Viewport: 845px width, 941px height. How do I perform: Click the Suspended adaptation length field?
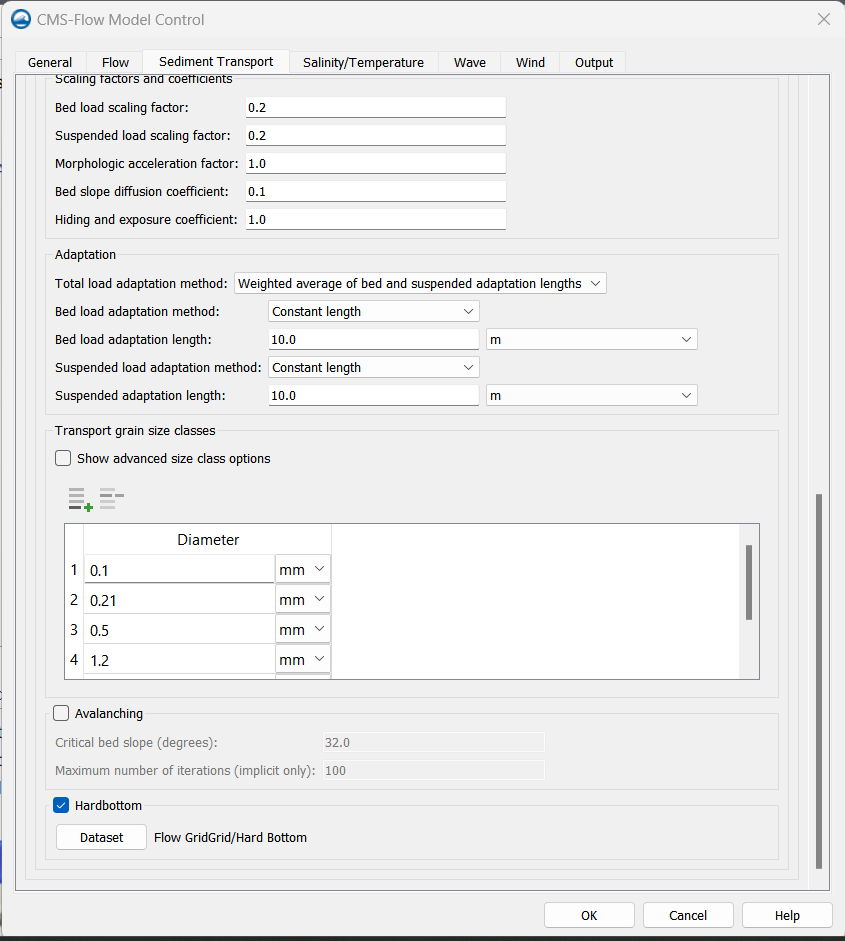pos(374,395)
